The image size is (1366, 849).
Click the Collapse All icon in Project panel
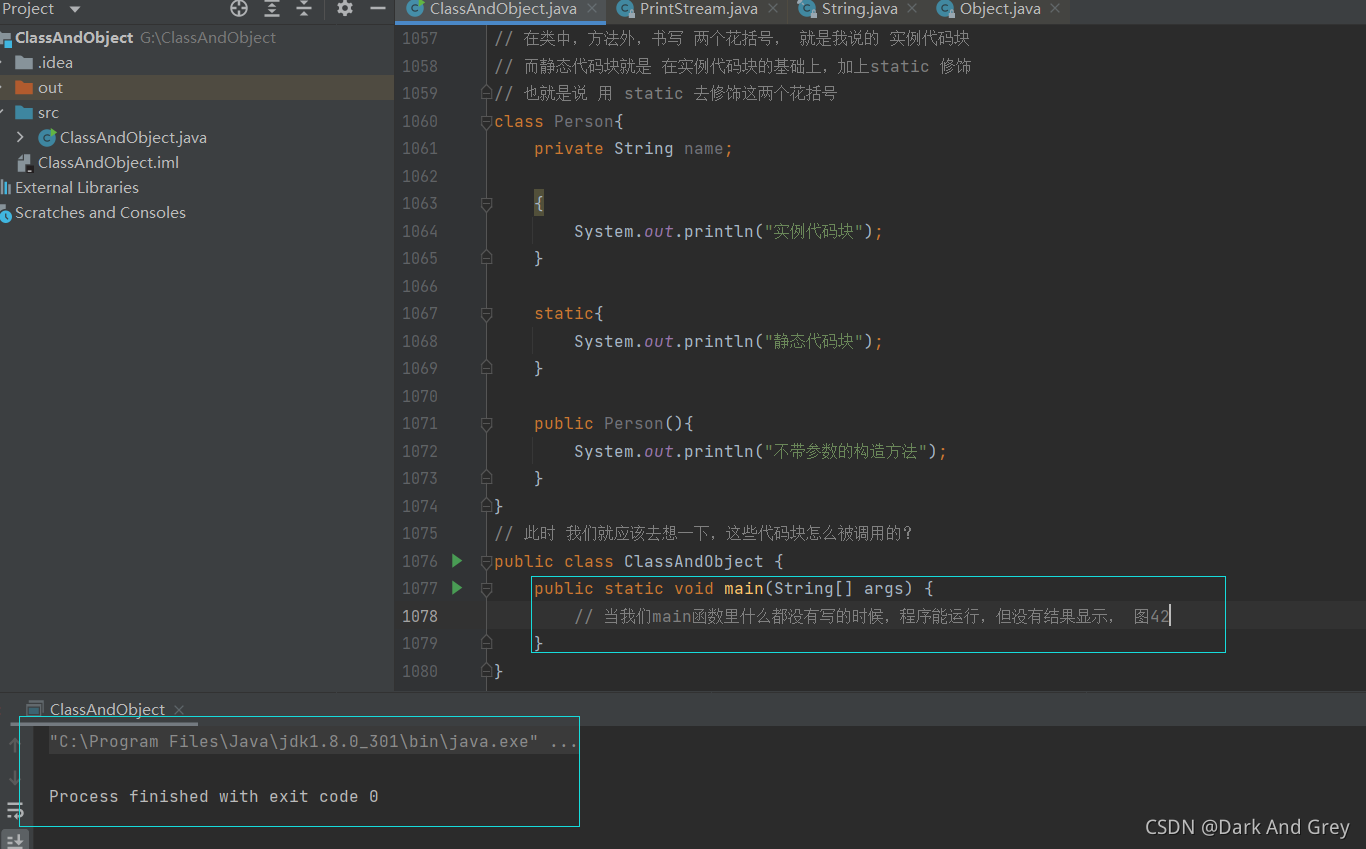(x=304, y=9)
